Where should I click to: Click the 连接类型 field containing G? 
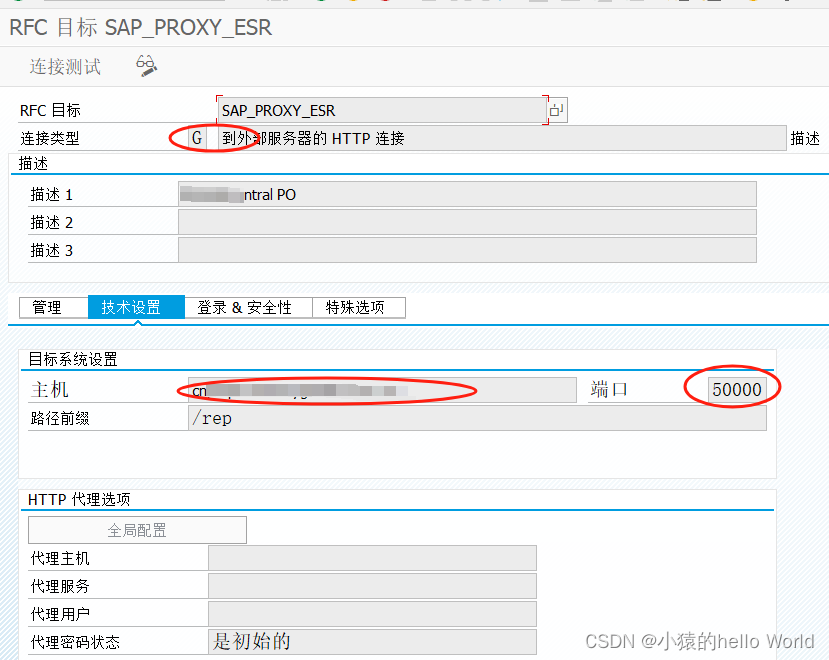[195, 137]
